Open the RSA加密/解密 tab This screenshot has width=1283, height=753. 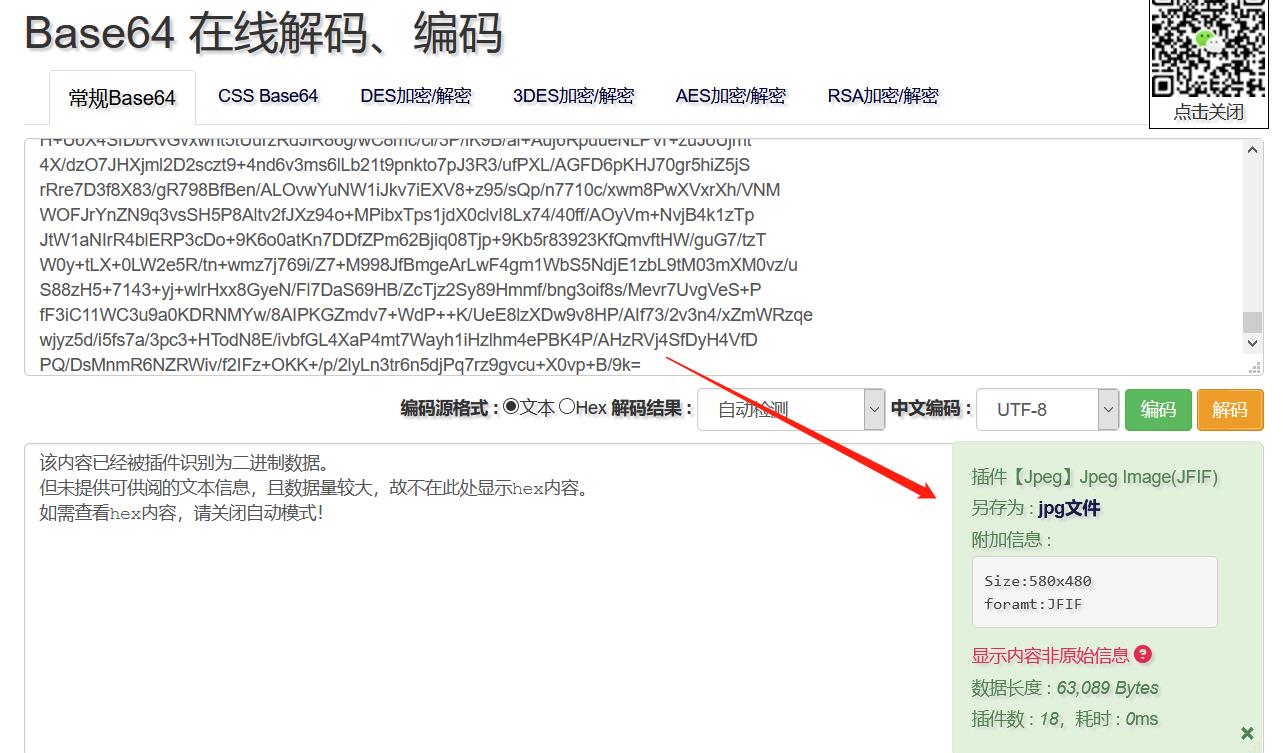pyautogui.click(x=883, y=96)
